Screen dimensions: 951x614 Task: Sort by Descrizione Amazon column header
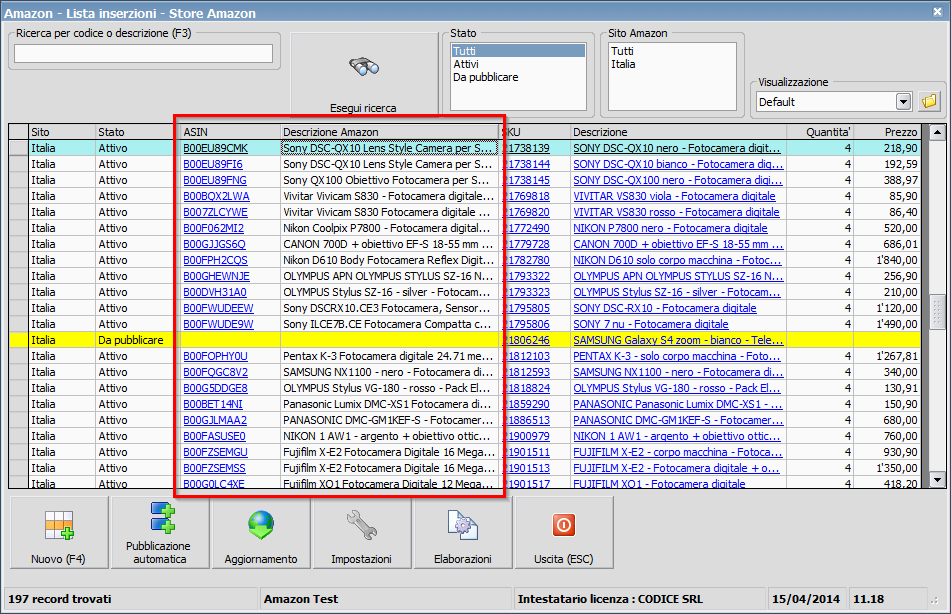[390, 132]
